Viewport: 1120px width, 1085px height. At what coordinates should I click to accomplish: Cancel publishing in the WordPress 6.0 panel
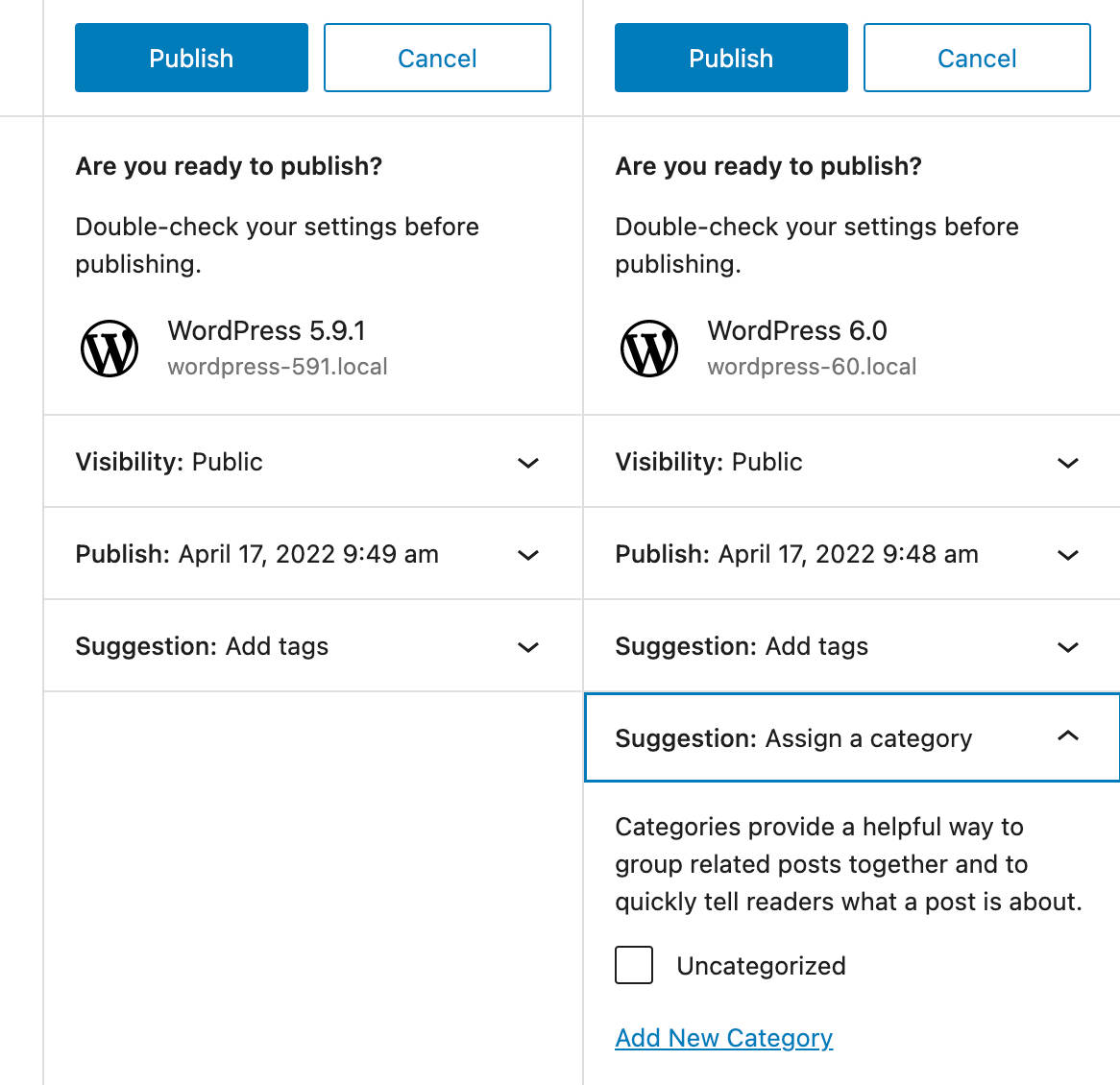pos(976,58)
